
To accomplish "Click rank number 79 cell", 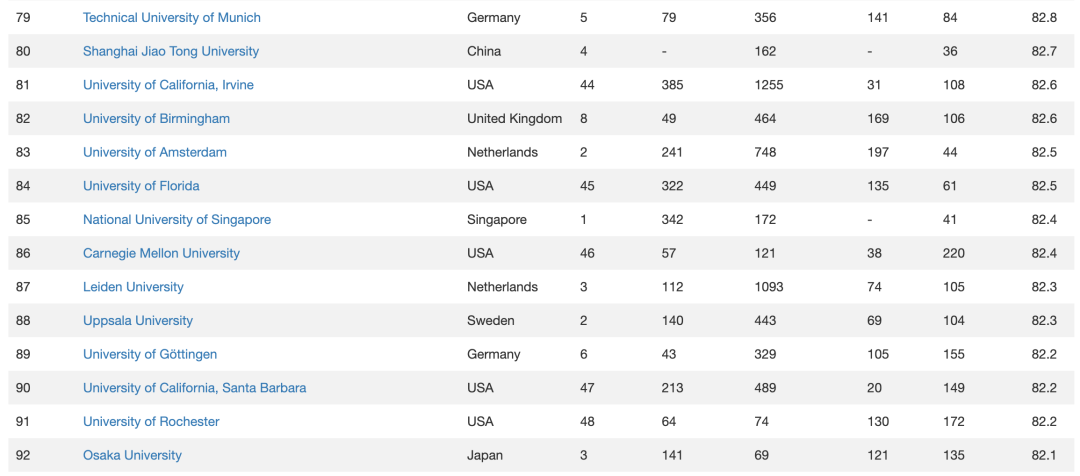I will click(x=23, y=18).
